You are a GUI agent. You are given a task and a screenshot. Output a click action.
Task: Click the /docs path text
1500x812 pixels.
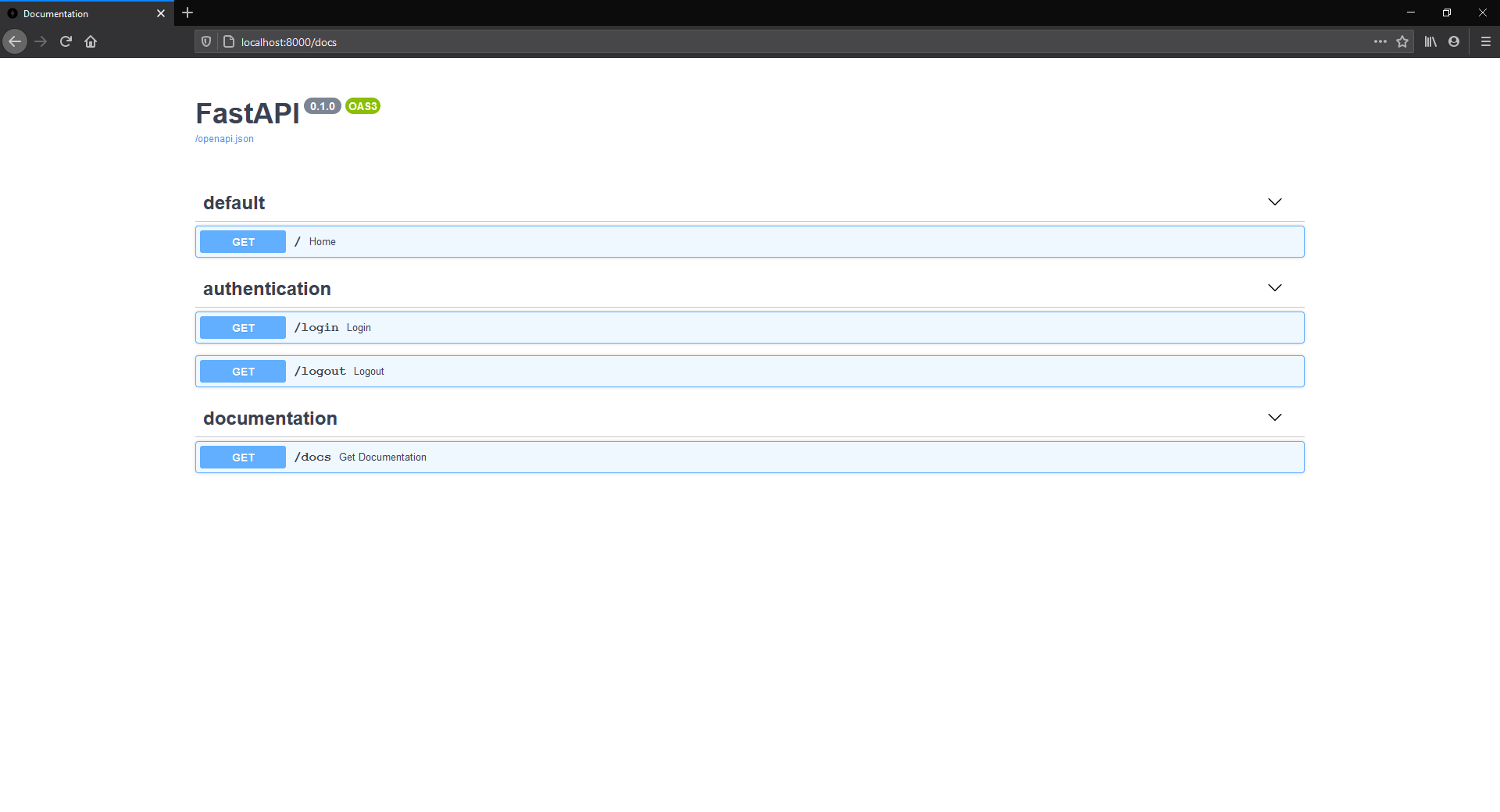[x=312, y=458]
